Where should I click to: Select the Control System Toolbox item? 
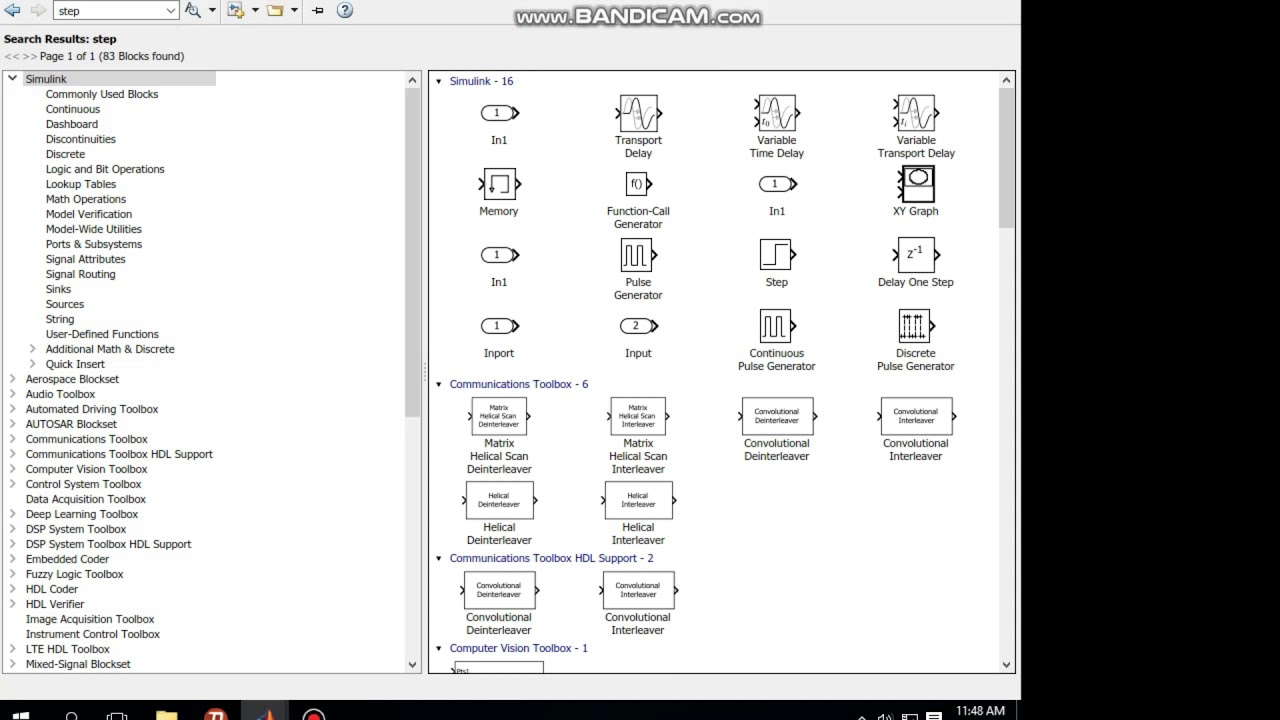(x=84, y=484)
